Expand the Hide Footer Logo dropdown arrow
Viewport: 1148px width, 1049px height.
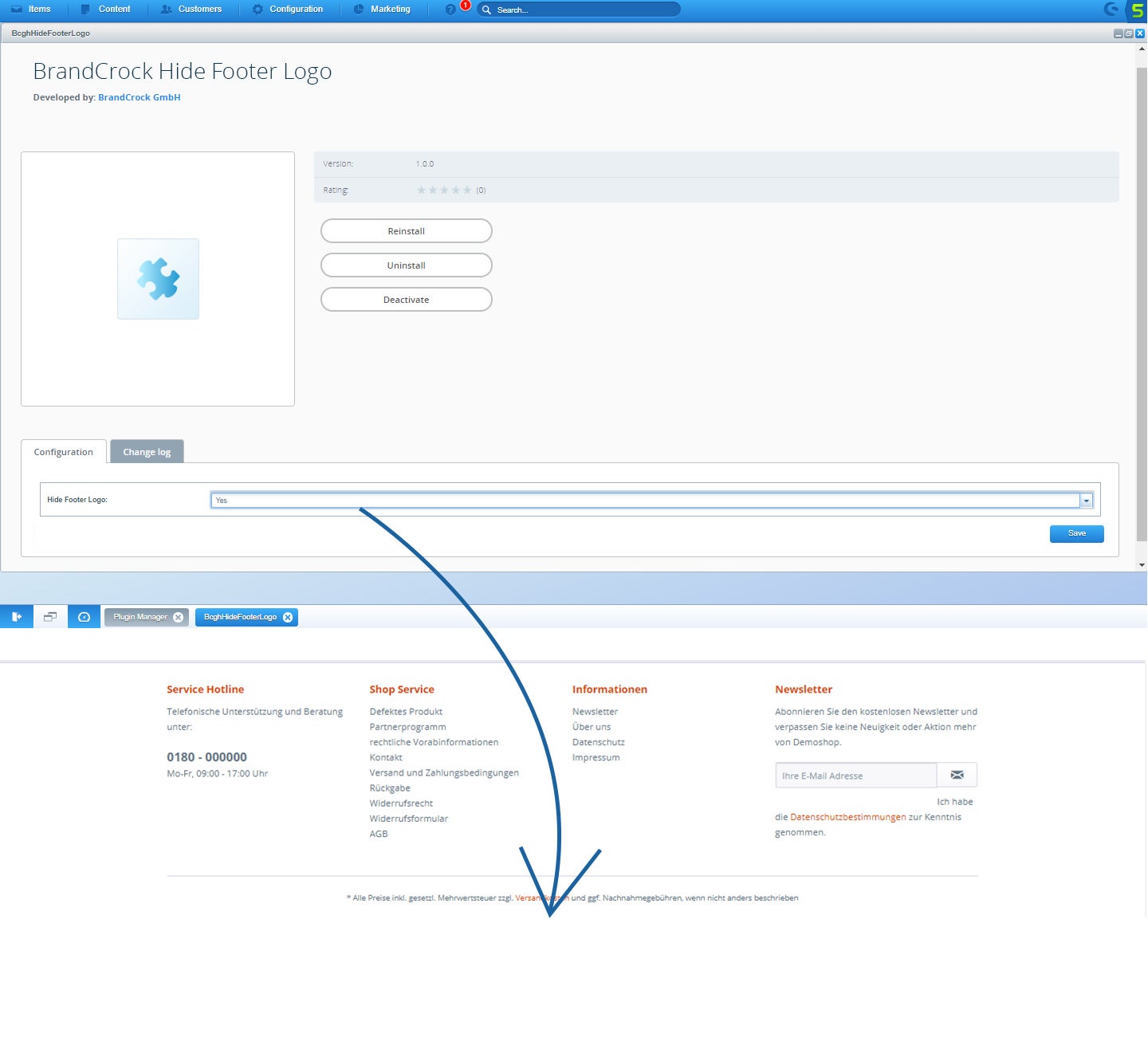pyautogui.click(x=1086, y=501)
